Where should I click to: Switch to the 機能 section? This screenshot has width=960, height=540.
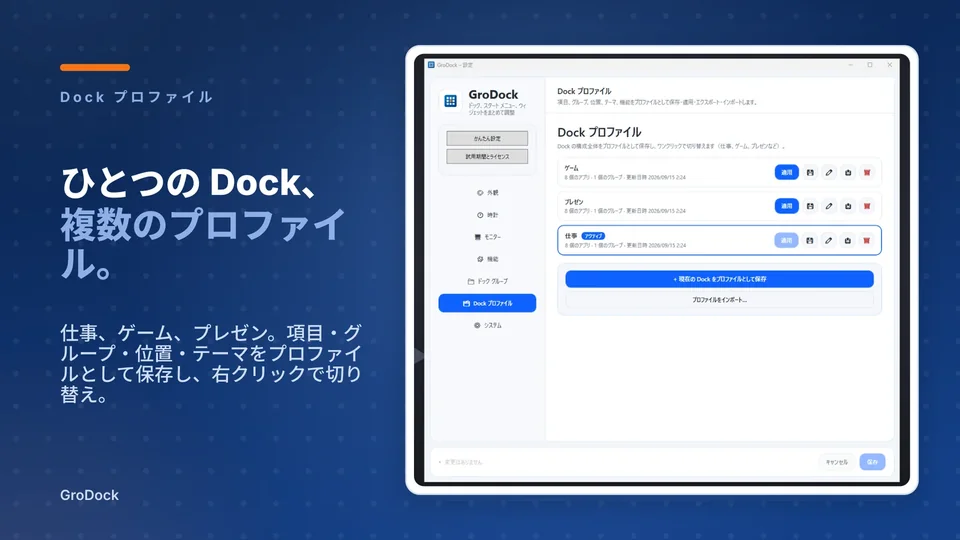tap(487, 259)
